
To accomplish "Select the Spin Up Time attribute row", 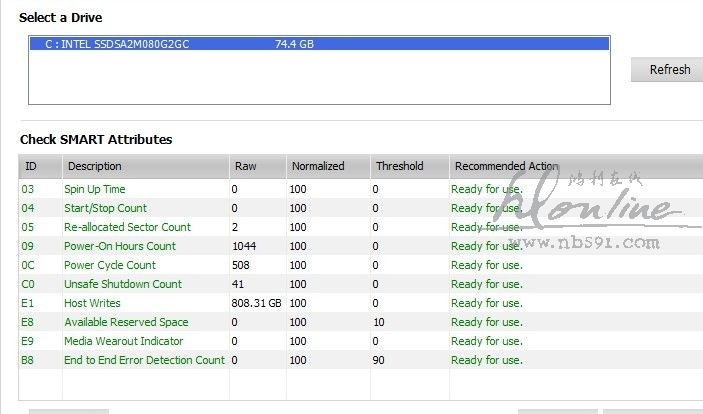I will 95,189.
